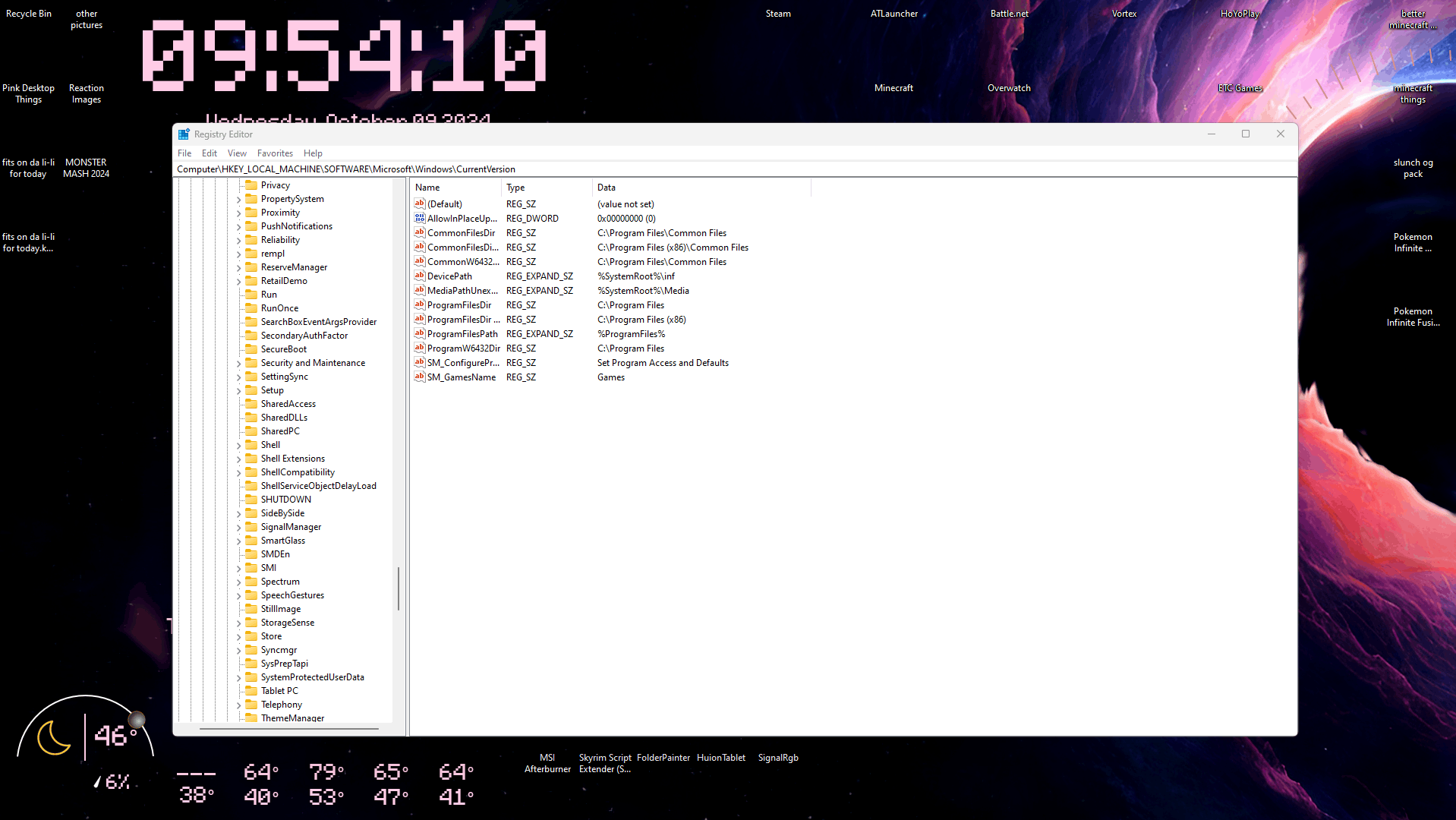Open the ATLauncher desktop shortcut
The width and height of the screenshot is (1456, 820).
click(x=894, y=14)
